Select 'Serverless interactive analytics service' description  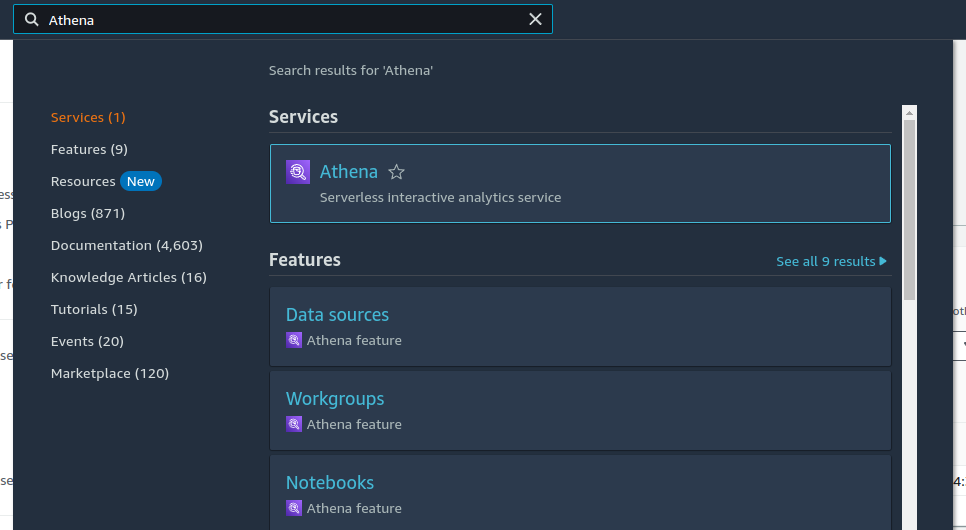click(x=440, y=198)
